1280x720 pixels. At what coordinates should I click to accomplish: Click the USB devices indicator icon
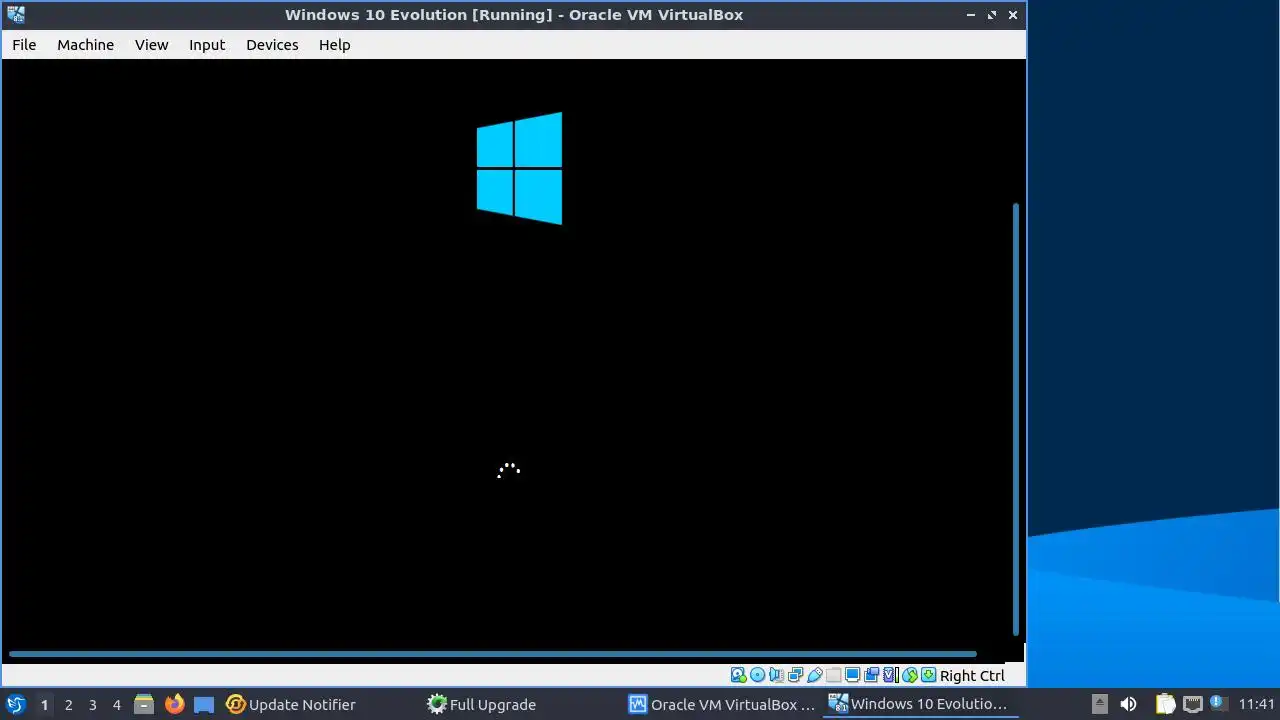[815, 675]
